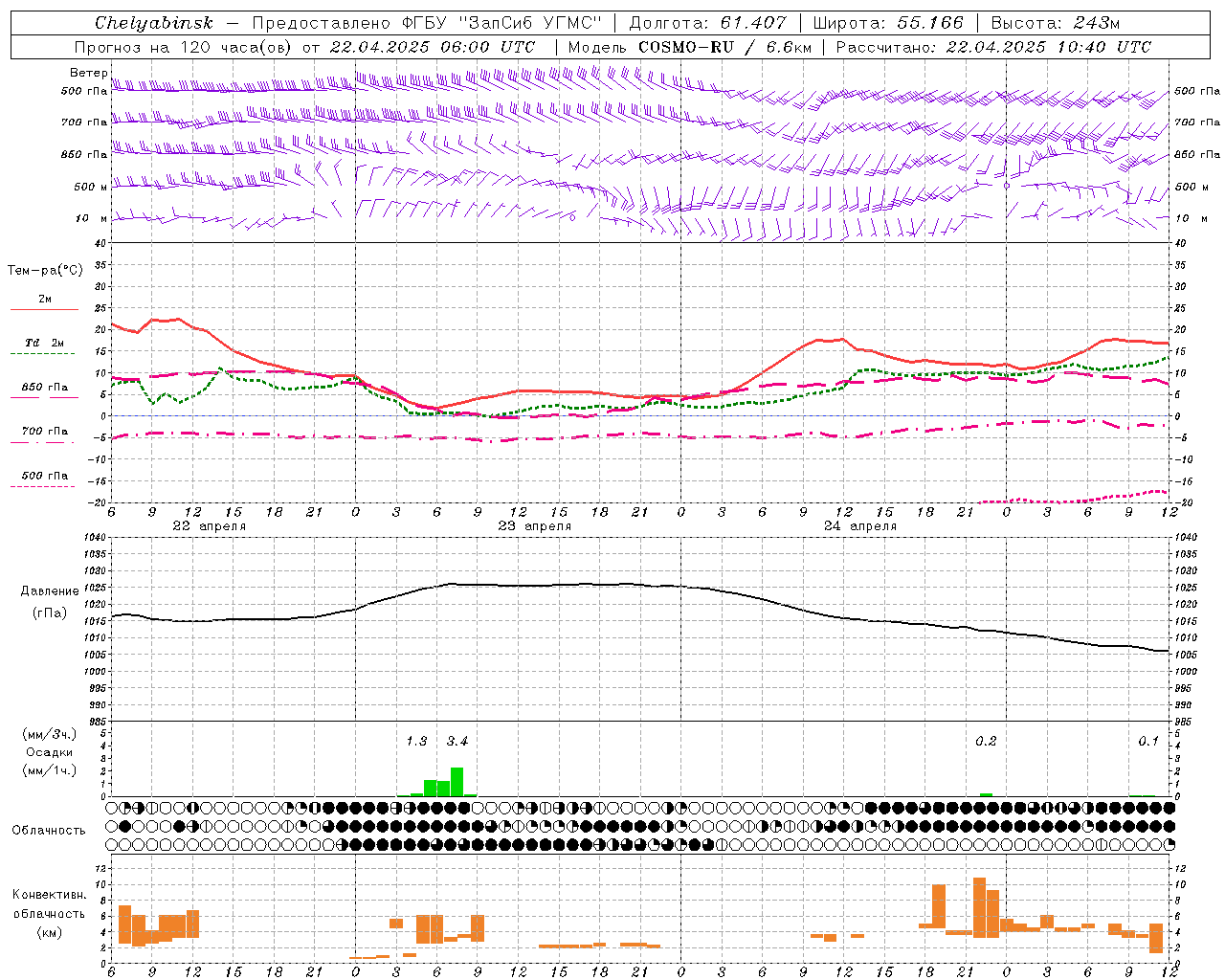Click the '3.4' precipitation total value

point(457,742)
